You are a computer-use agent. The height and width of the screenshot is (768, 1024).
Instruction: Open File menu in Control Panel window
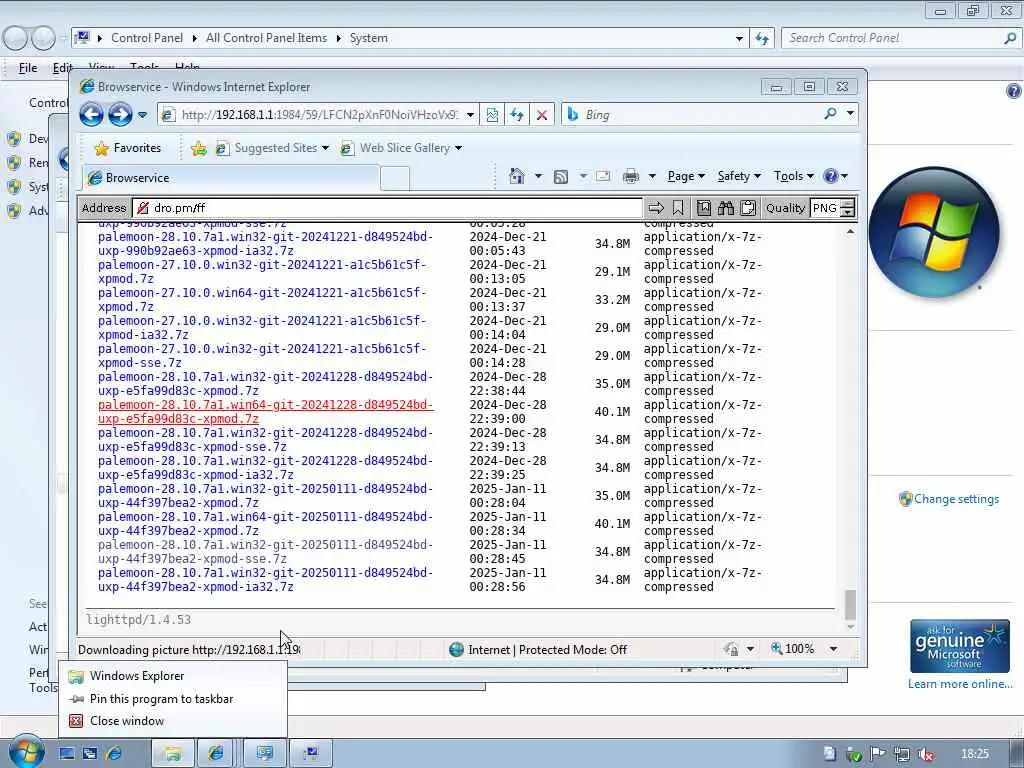click(x=28, y=68)
